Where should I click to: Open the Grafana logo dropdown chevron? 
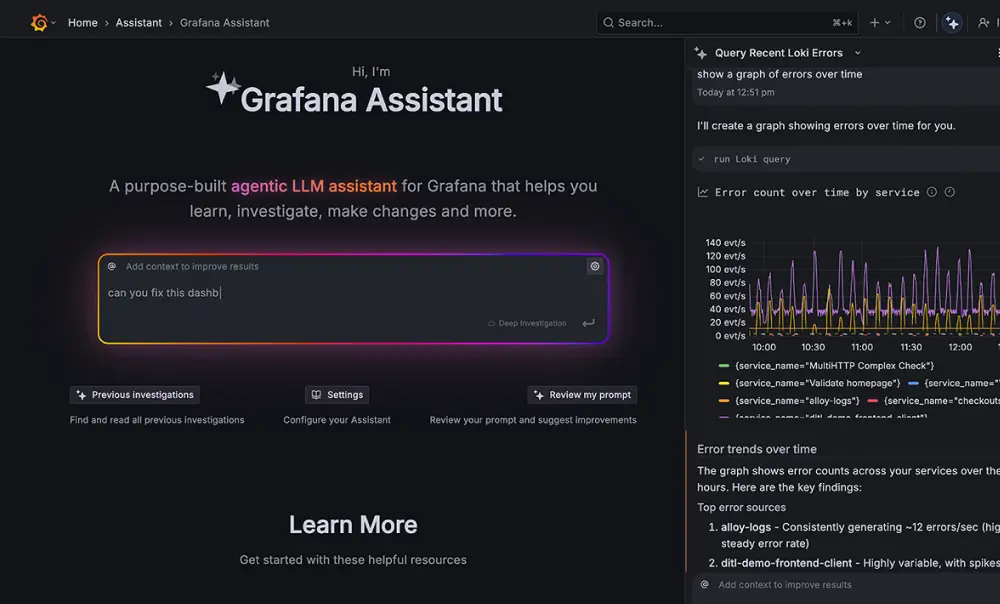point(55,22)
